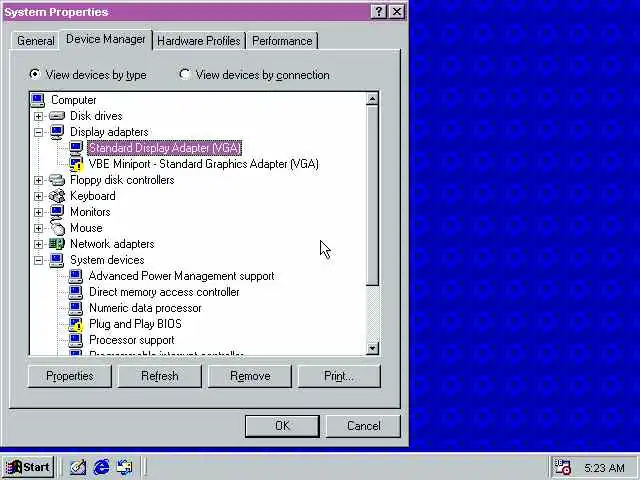Click the Task Scheduler tray icon

click(x=563, y=467)
